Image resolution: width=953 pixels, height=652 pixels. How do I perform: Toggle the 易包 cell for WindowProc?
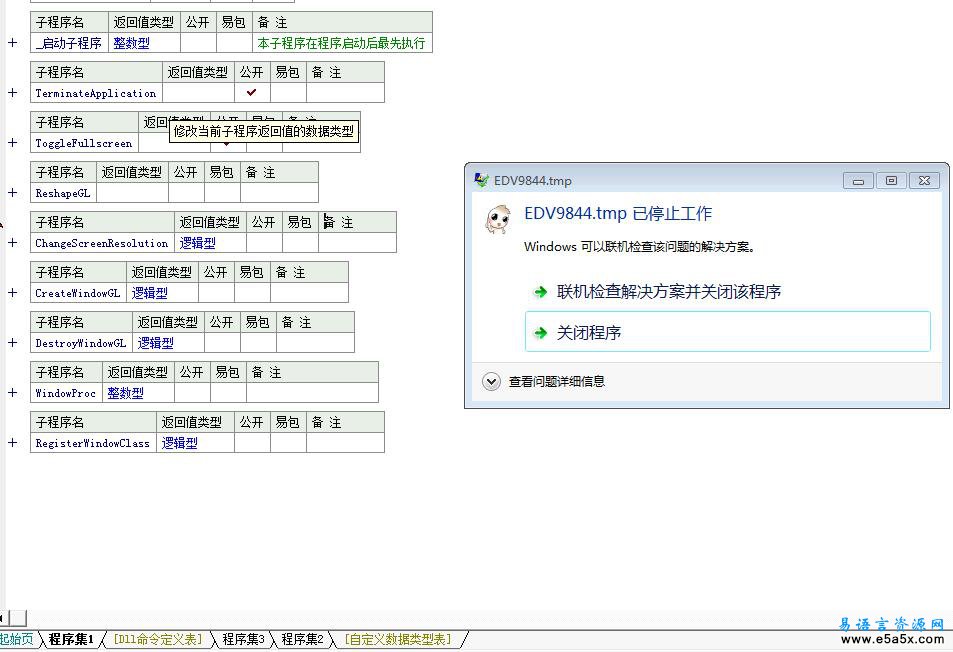tap(228, 393)
